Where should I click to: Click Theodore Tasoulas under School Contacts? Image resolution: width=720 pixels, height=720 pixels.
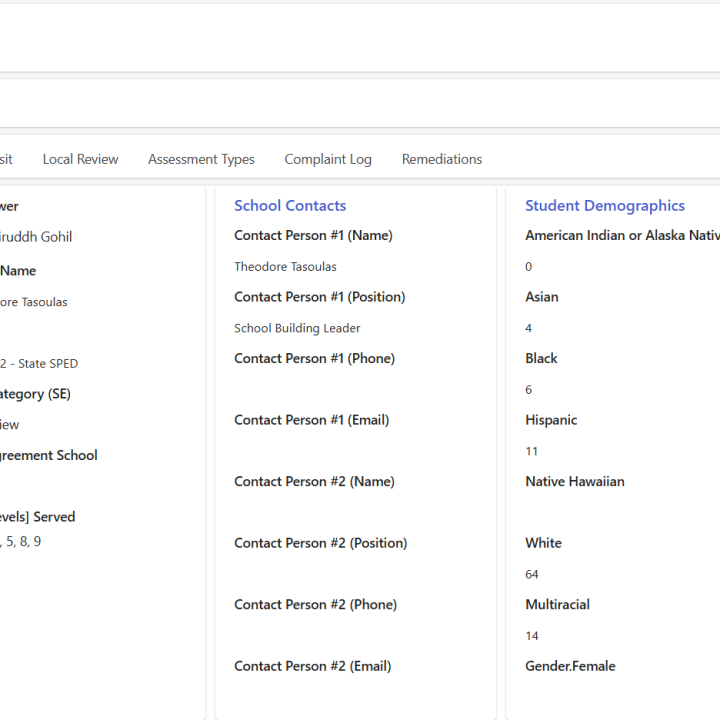pyautogui.click(x=285, y=267)
